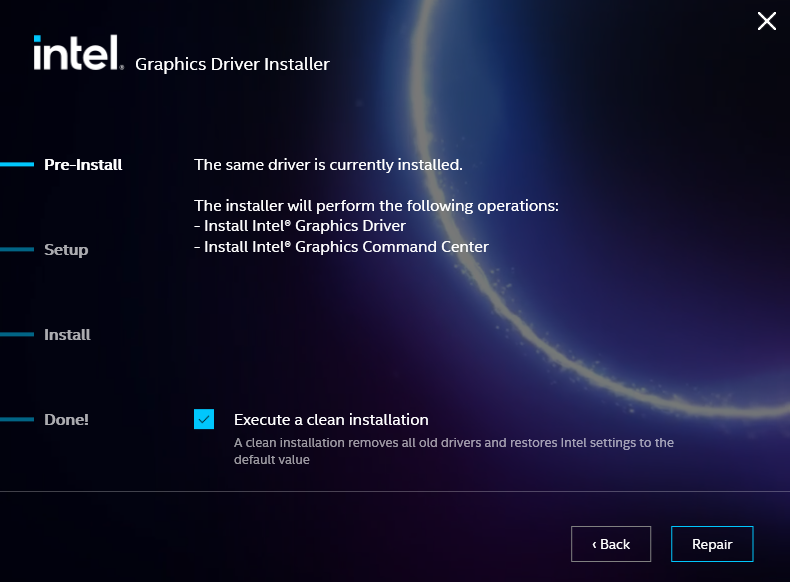Select the Done! step label
790x582 pixels.
[x=66, y=420]
